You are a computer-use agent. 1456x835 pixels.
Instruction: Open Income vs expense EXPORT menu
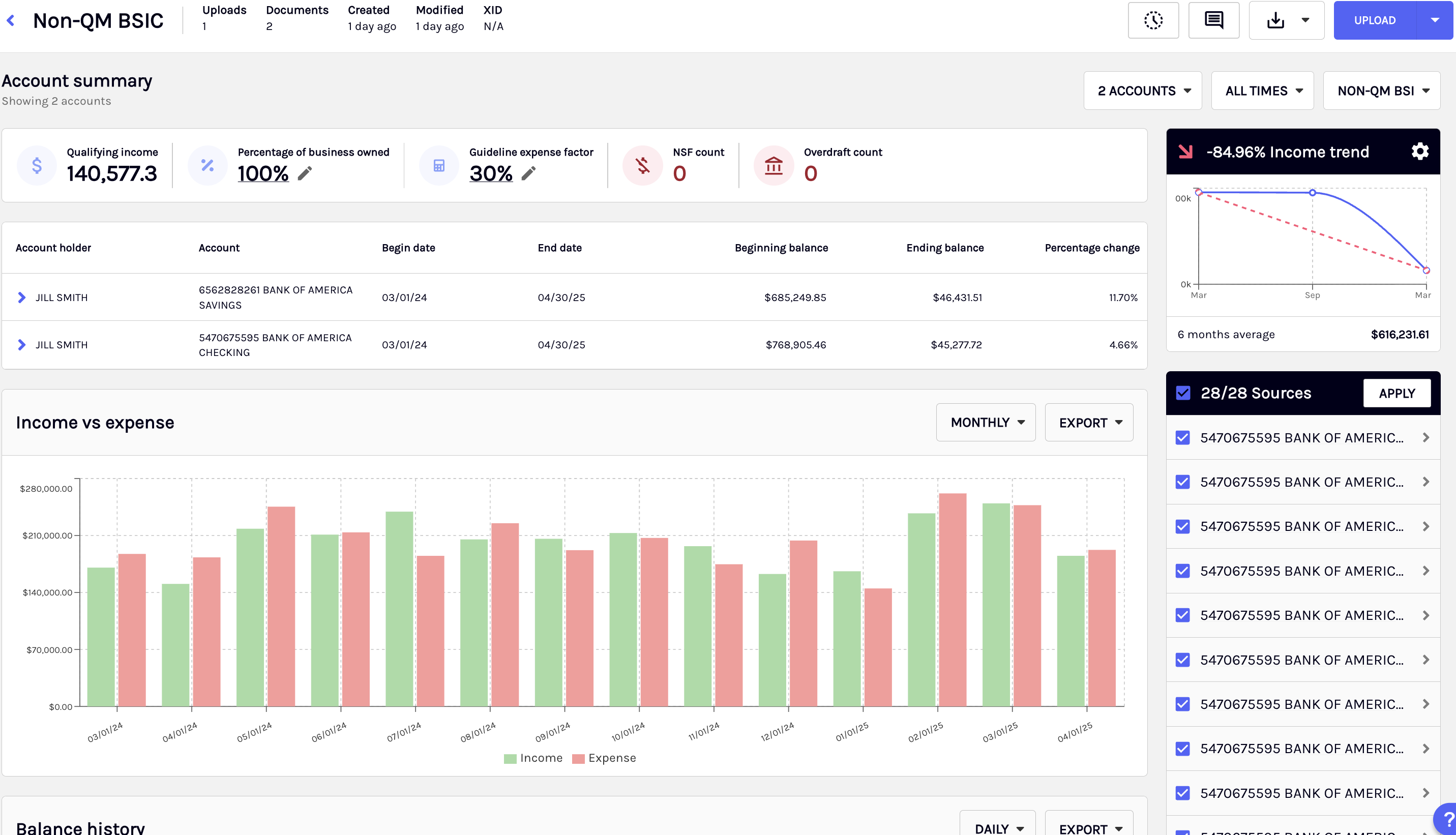click(x=1088, y=423)
